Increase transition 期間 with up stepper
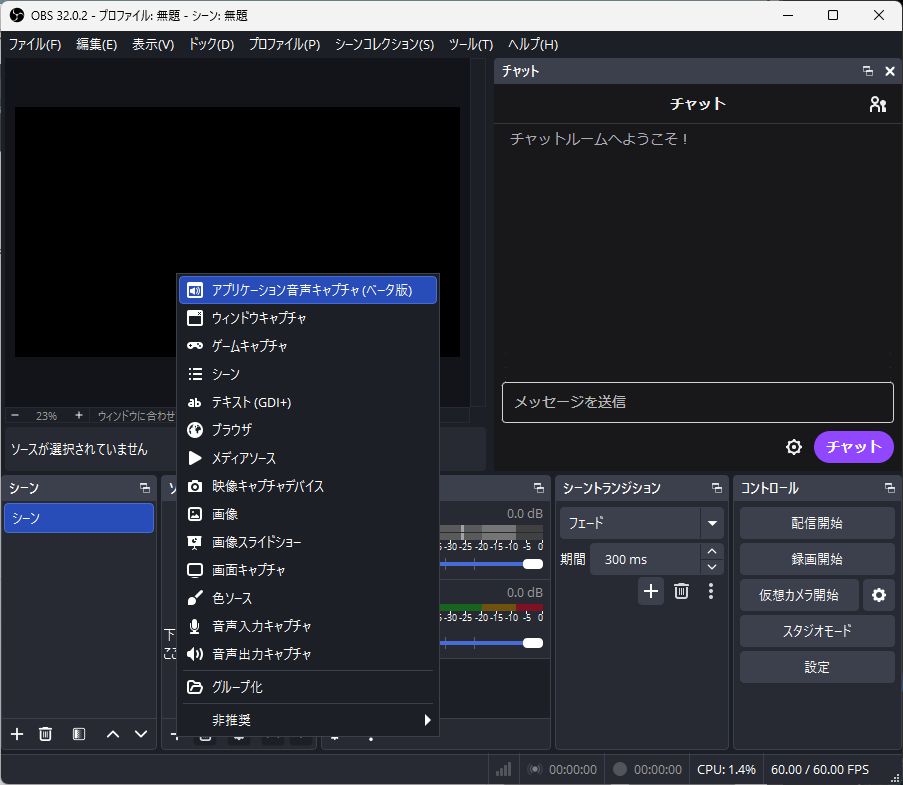 pos(712,552)
